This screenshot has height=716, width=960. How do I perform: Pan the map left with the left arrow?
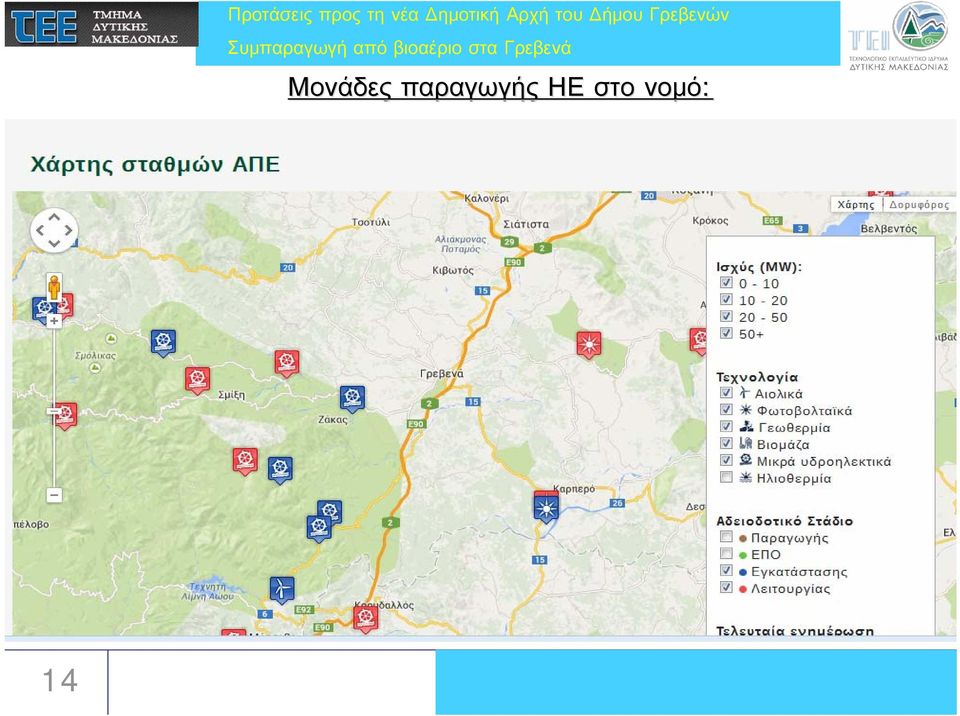click(x=40, y=231)
